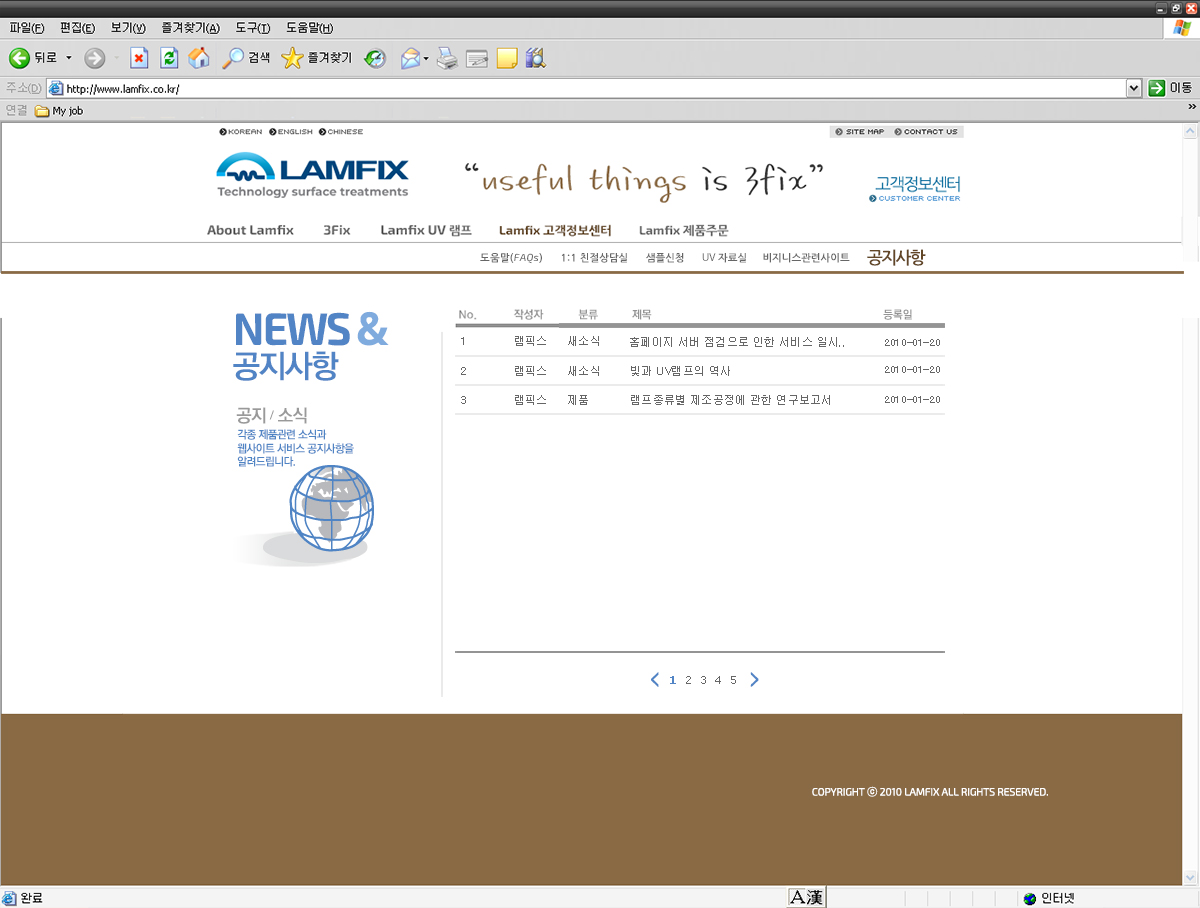Click the address bar URL field
The image size is (1200, 908).
(x=590, y=88)
